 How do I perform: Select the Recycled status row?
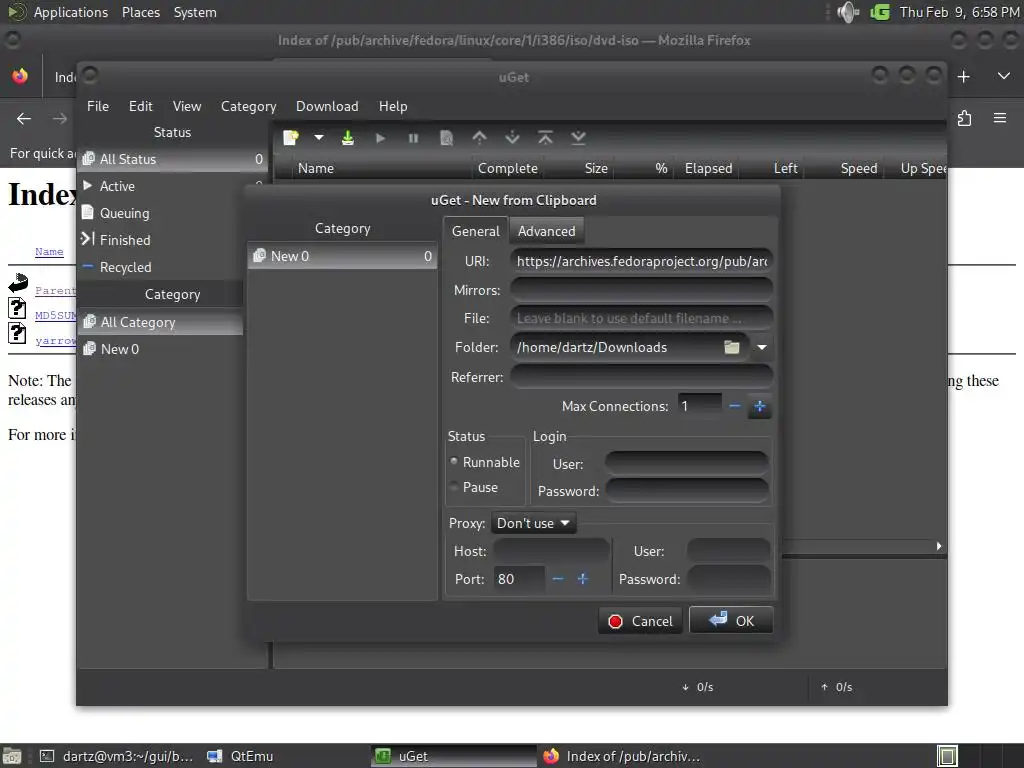coord(161,268)
